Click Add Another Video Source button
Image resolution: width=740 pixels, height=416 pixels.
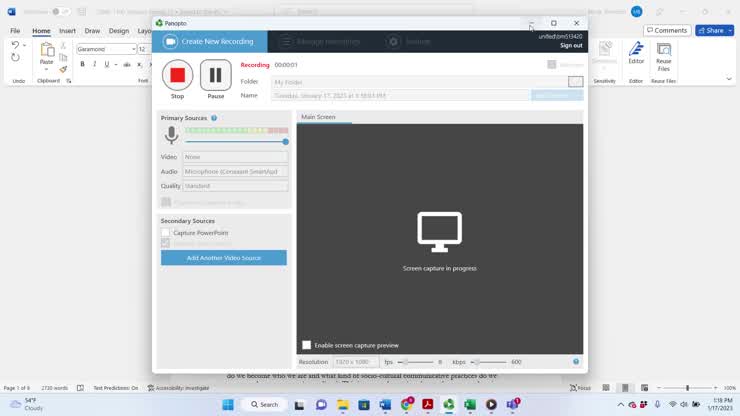(x=223, y=258)
